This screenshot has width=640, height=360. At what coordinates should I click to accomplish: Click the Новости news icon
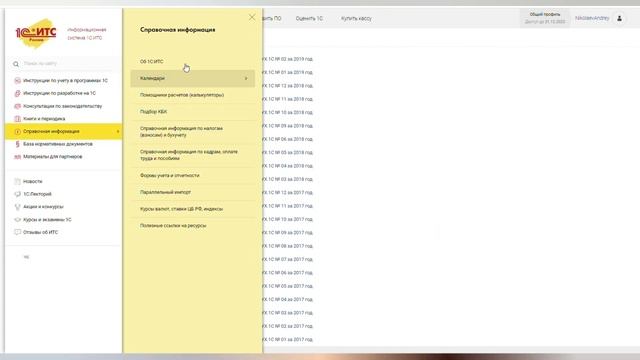(17, 181)
